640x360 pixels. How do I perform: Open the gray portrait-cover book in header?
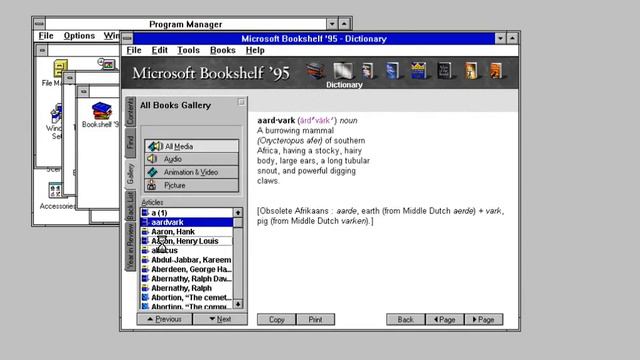click(x=368, y=71)
